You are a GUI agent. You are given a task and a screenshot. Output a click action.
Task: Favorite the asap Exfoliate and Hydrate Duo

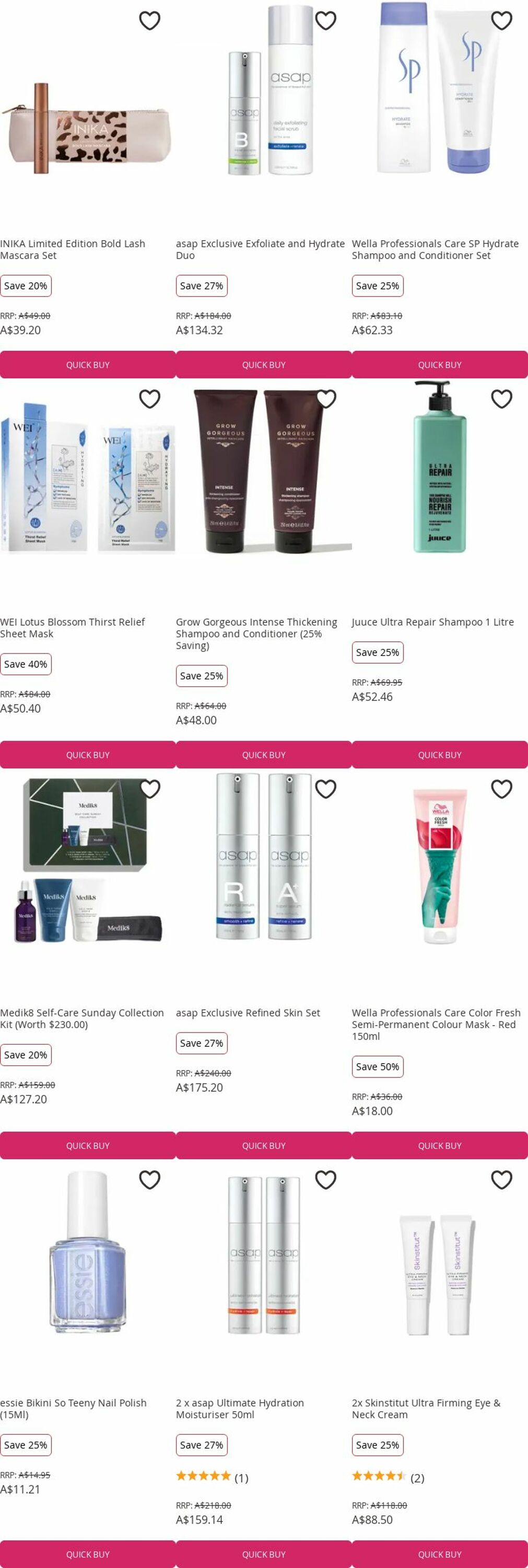point(325,21)
